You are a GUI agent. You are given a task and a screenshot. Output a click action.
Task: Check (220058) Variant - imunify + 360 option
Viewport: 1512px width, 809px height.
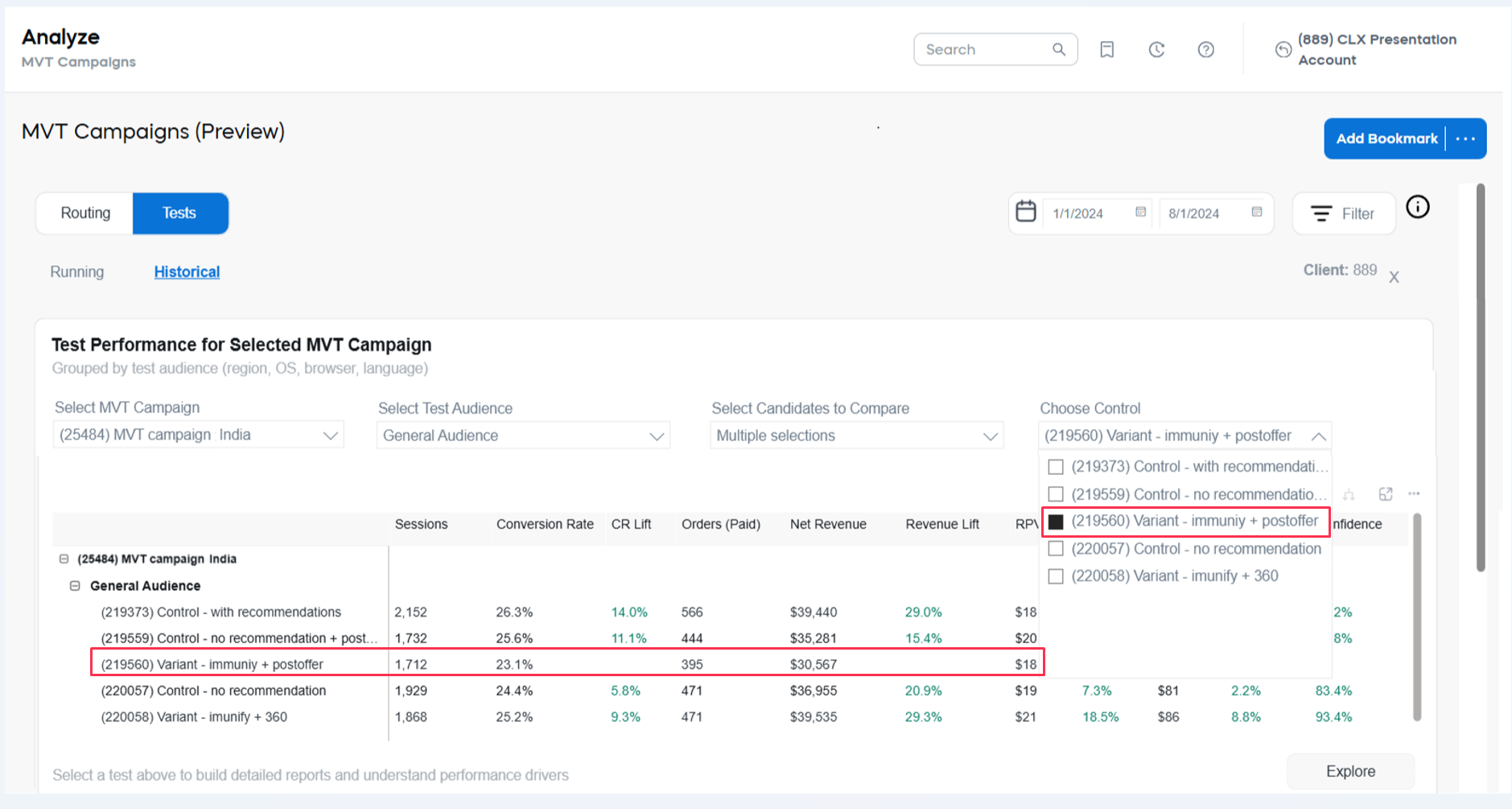click(1056, 576)
